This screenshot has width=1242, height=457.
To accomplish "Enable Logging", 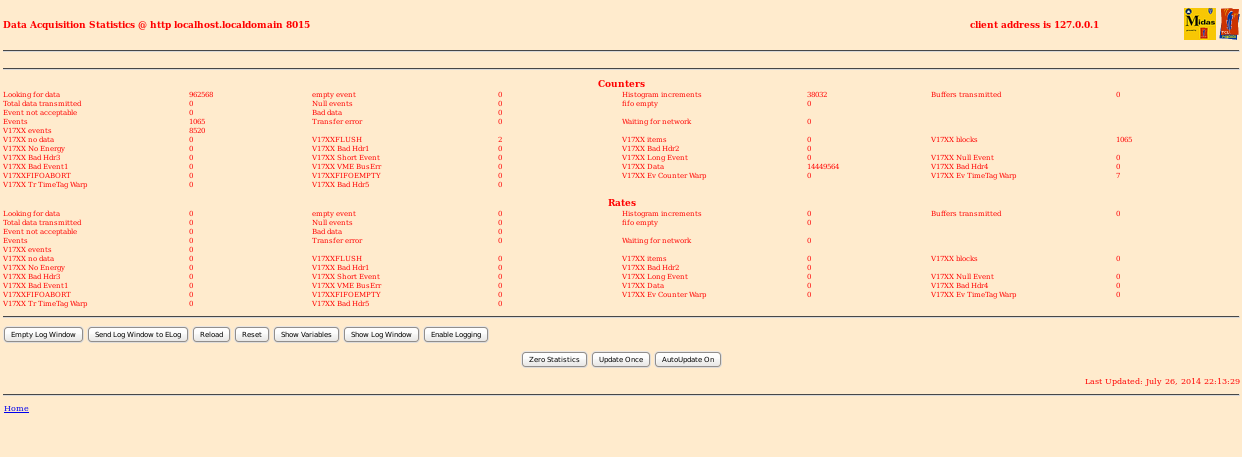I will point(456,334).
